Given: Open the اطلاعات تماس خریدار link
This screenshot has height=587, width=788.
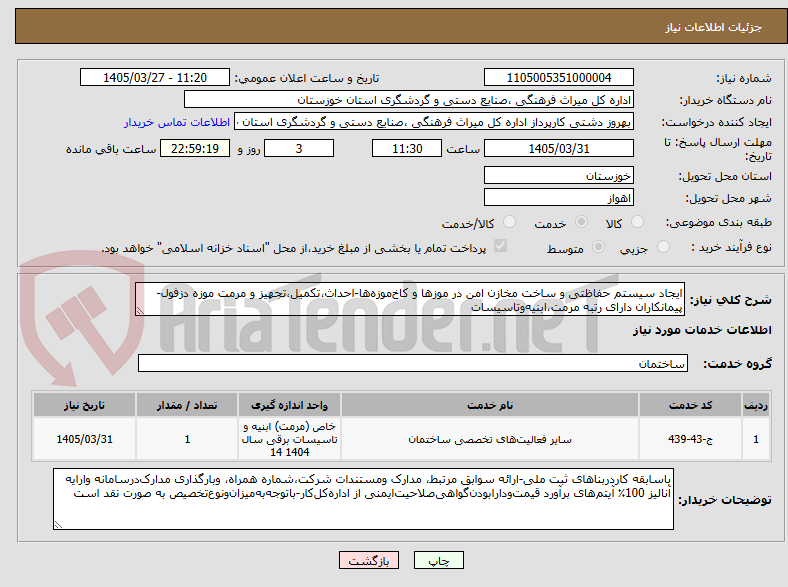Looking at the screenshot, I should pyautogui.click(x=177, y=122).
